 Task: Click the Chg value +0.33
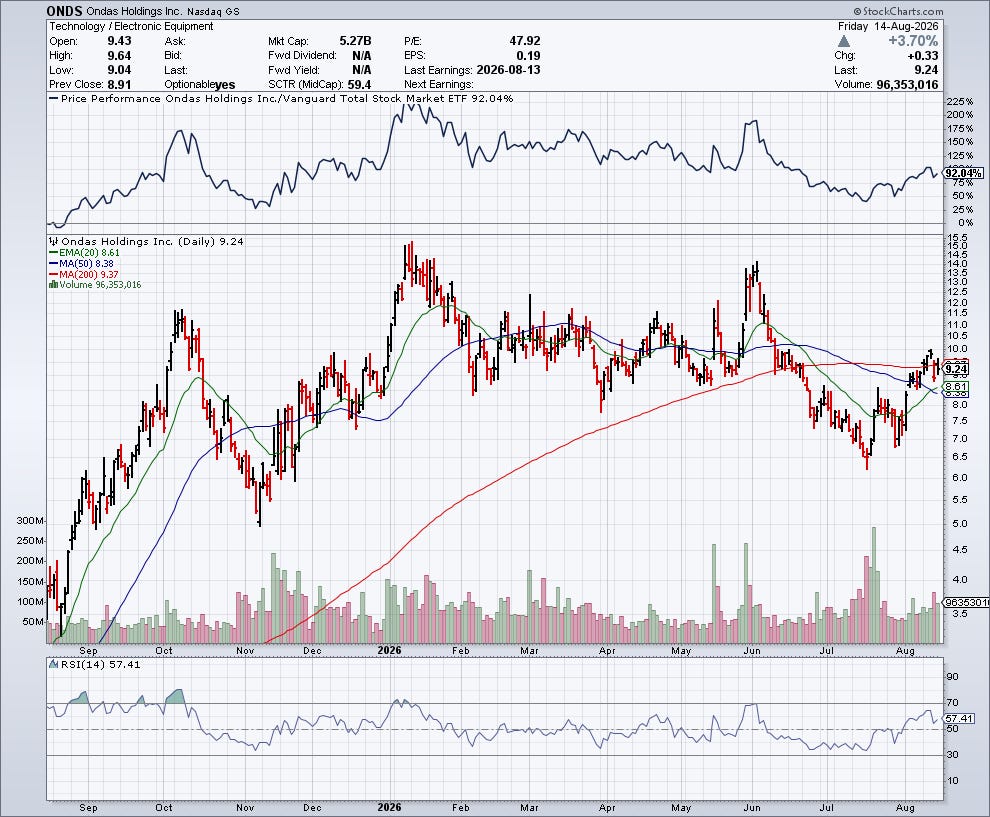(922, 56)
